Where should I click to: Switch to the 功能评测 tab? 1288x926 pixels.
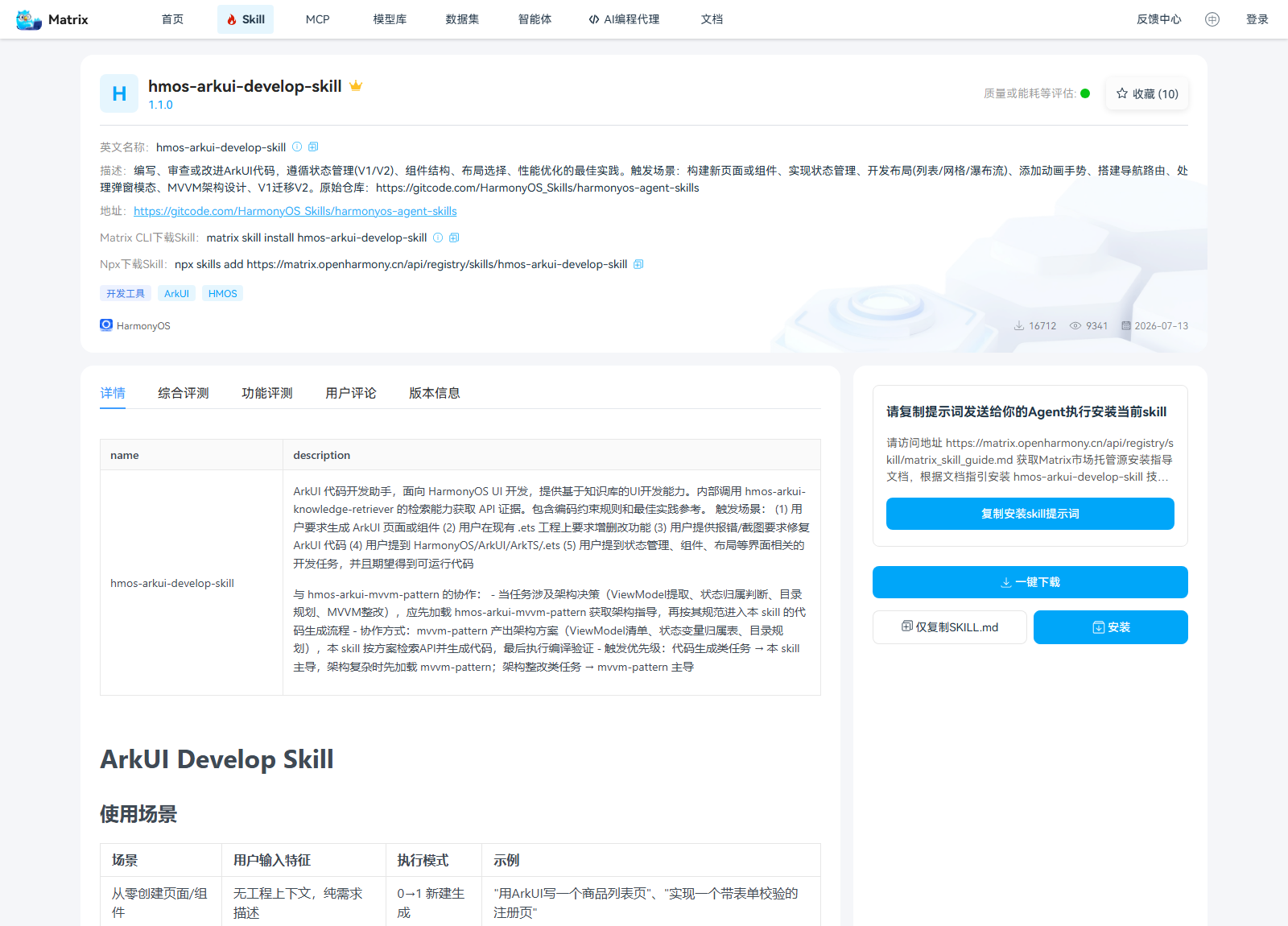pos(267,393)
